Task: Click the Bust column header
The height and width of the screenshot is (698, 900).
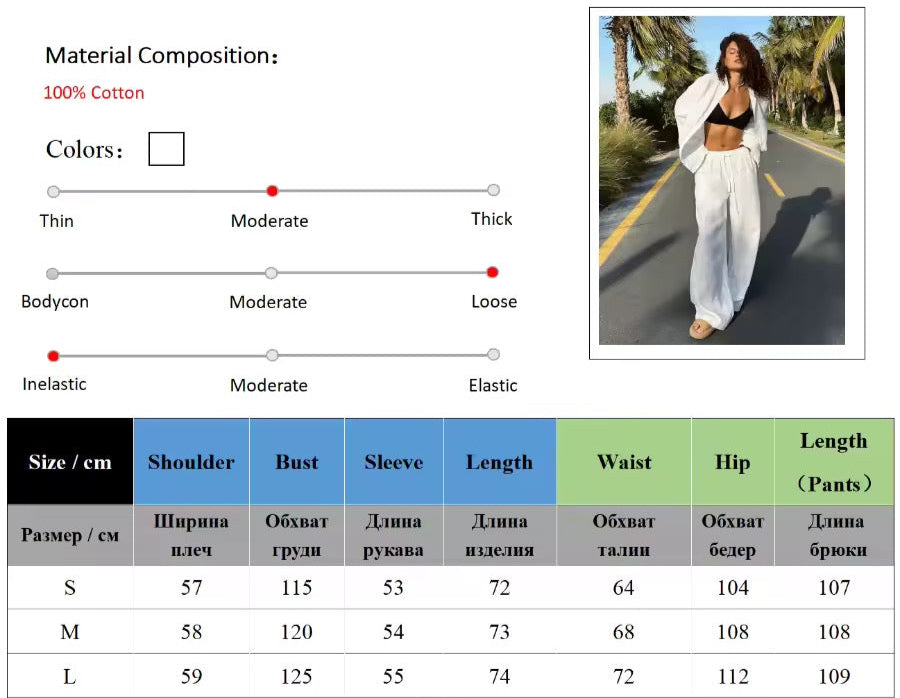Action: pos(297,462)
